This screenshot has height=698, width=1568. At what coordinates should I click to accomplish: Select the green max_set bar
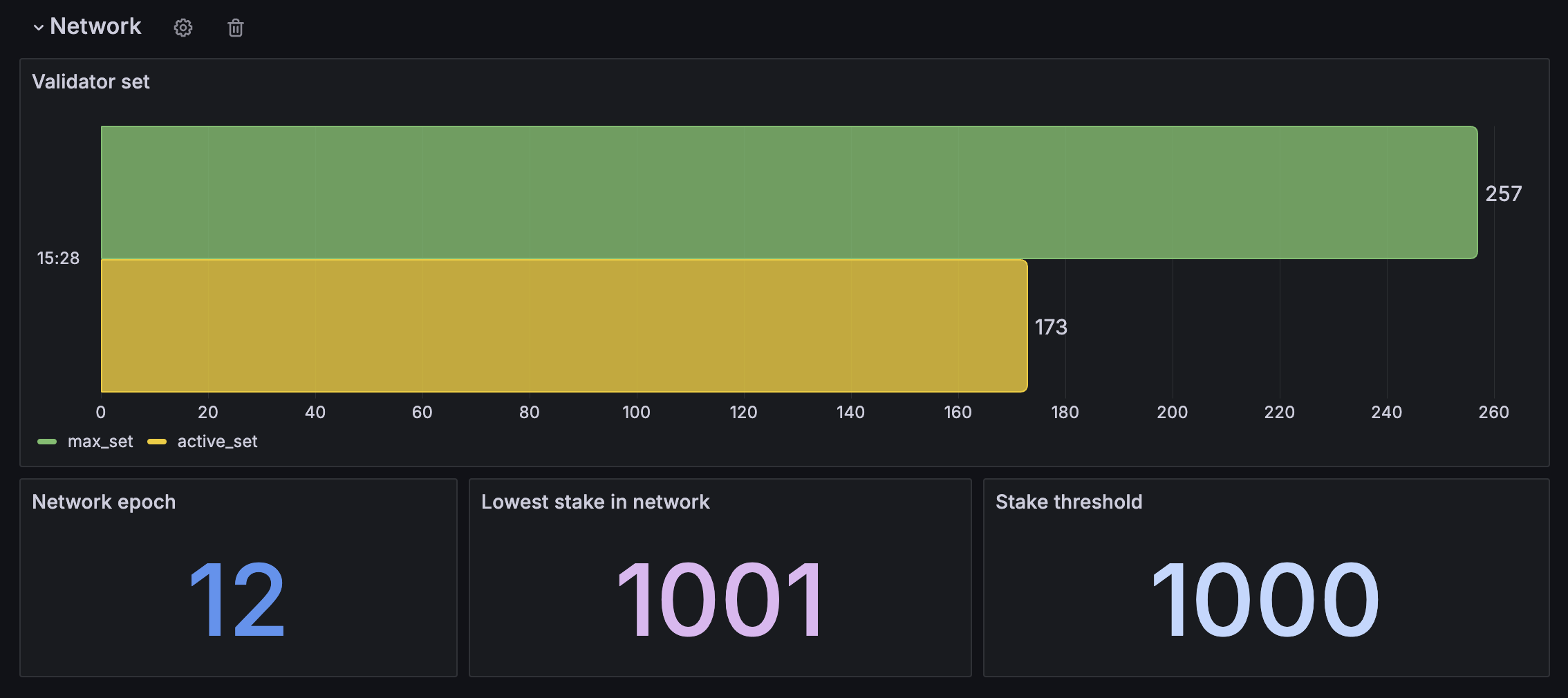[x=789, y=192]
